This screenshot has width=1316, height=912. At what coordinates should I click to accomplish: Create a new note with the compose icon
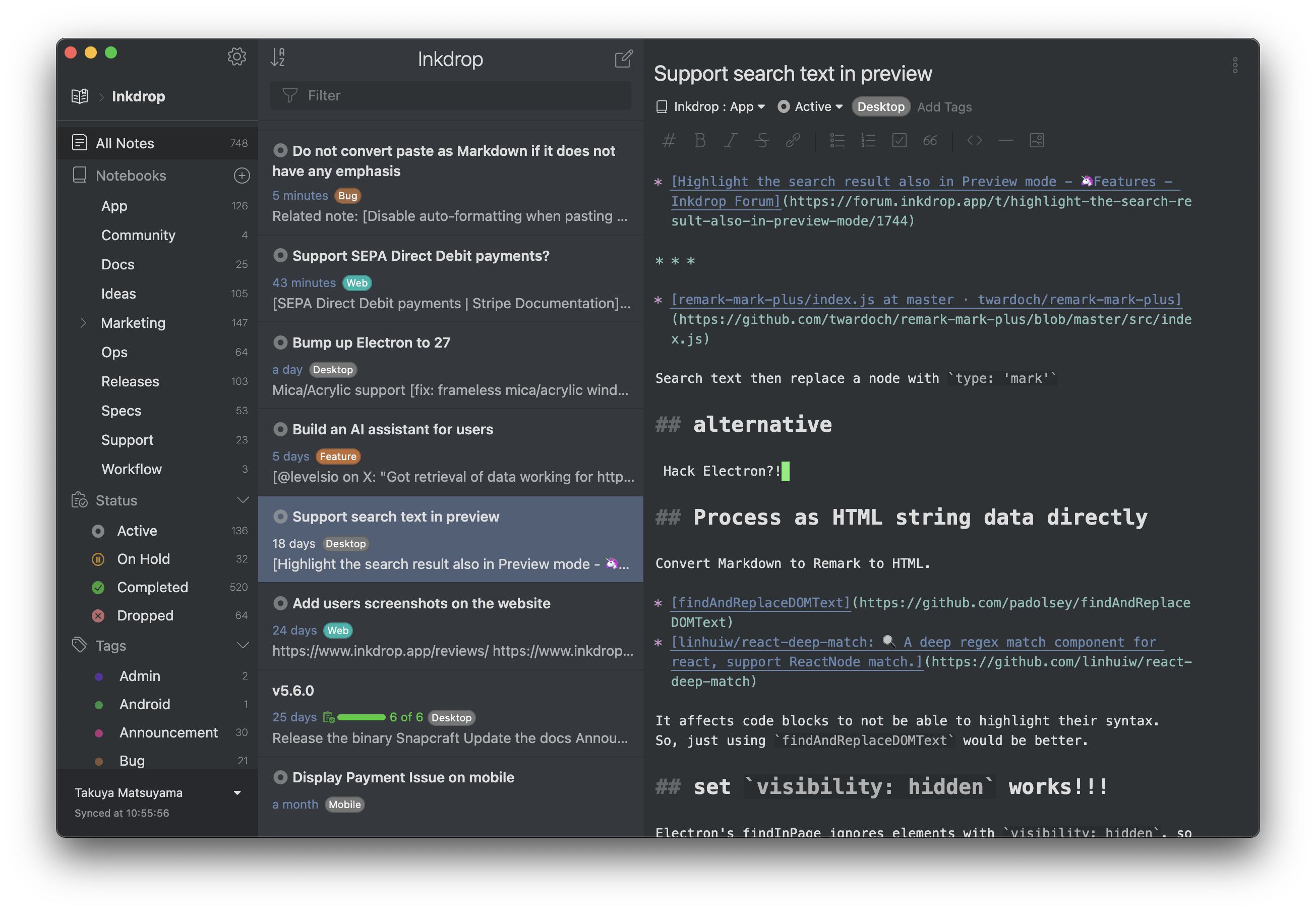(x=623, y=59)
